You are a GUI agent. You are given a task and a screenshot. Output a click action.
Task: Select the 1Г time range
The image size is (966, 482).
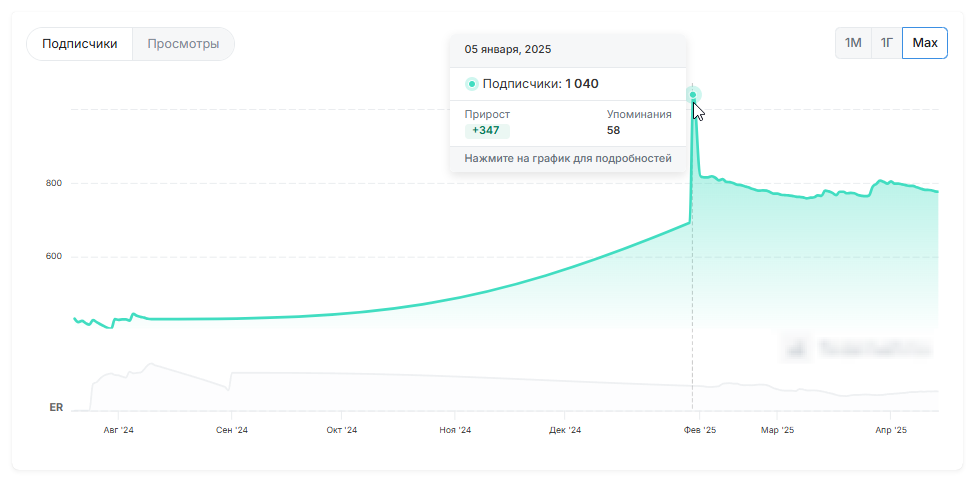point(886,43)
